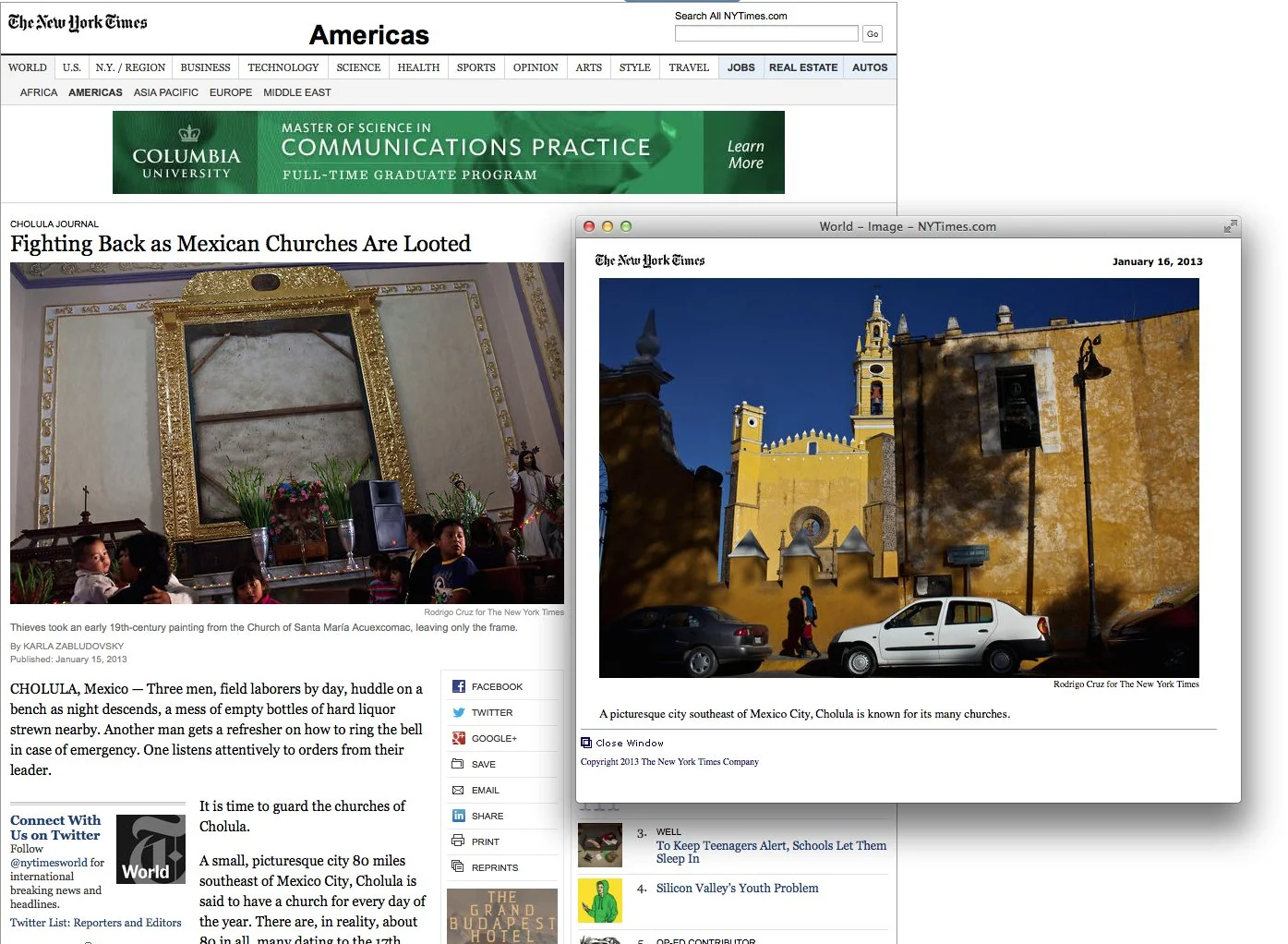This screenshot has width=1288, height=944.
Task: Open Reprints via the Reprints icon
Action: [x=459, y=867]
